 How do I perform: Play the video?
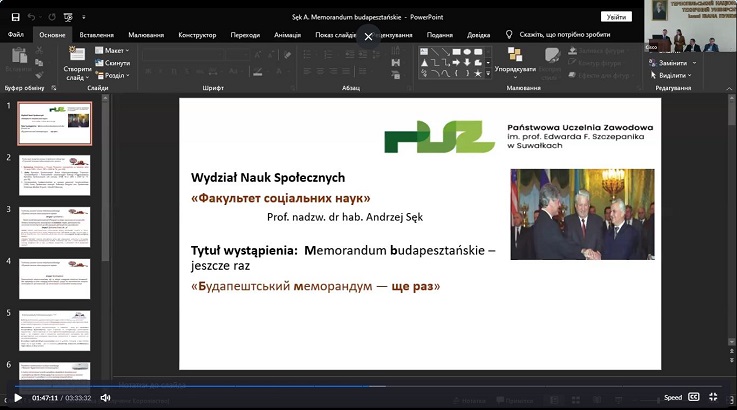point(17,397)
